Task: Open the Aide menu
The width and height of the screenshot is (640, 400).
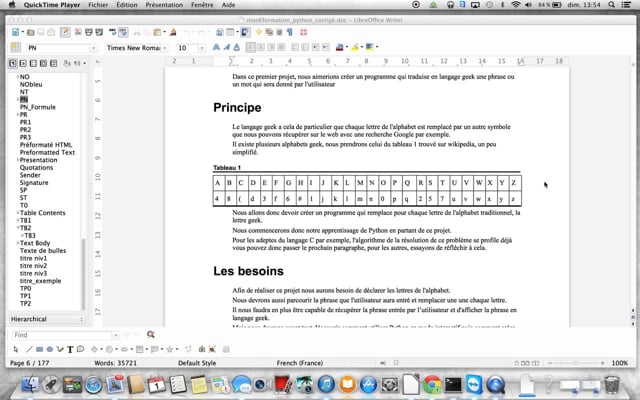Action: coord(228,5)
